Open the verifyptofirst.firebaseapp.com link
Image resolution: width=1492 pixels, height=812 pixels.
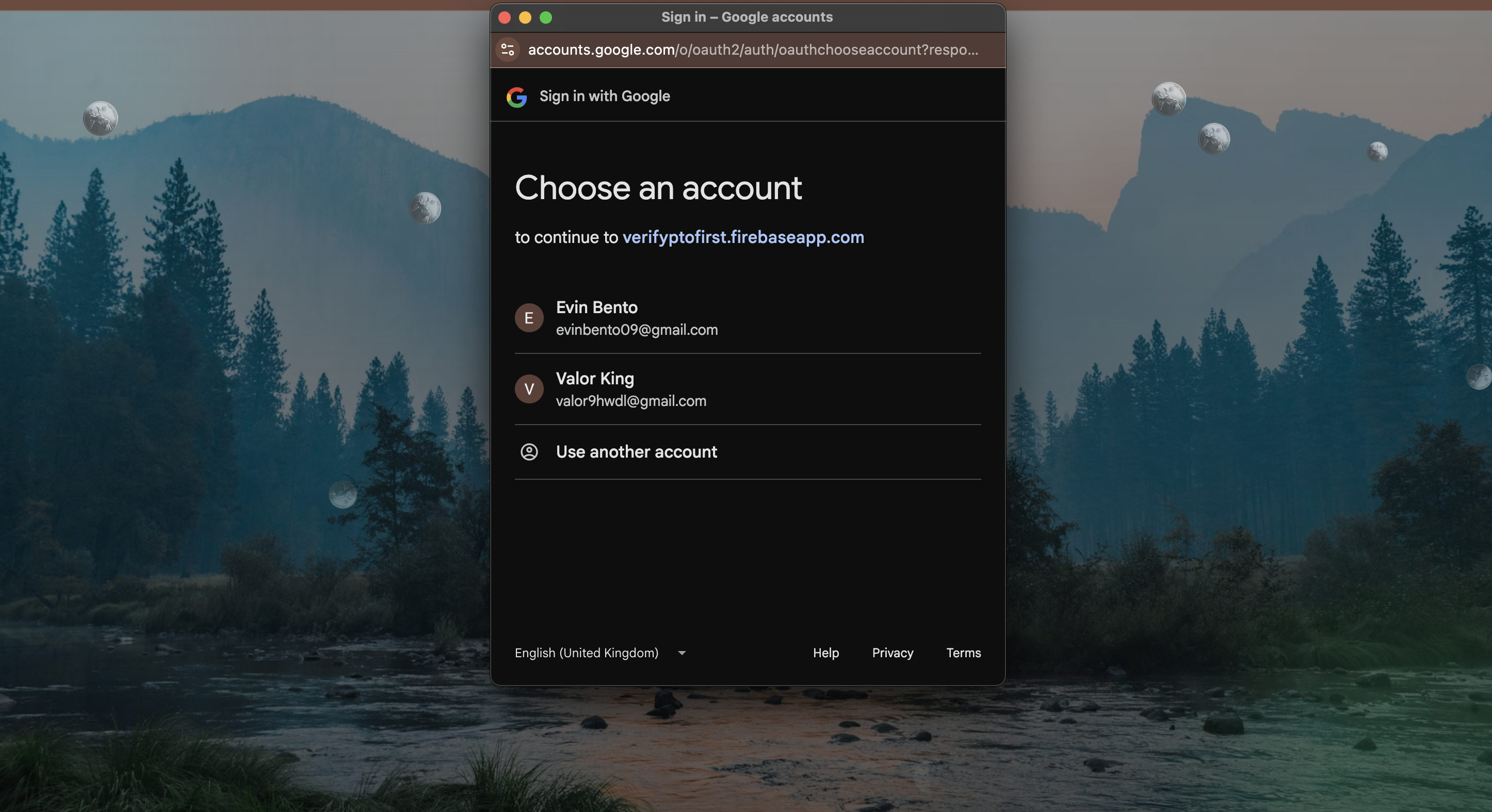(x=742, y=237)
